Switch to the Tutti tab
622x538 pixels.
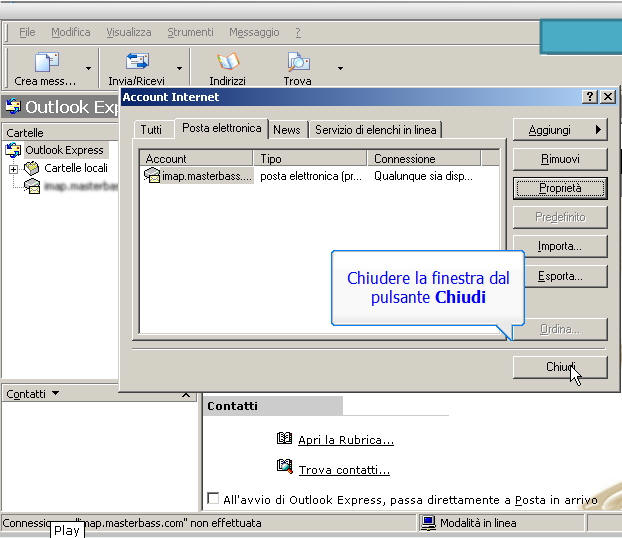151,130
